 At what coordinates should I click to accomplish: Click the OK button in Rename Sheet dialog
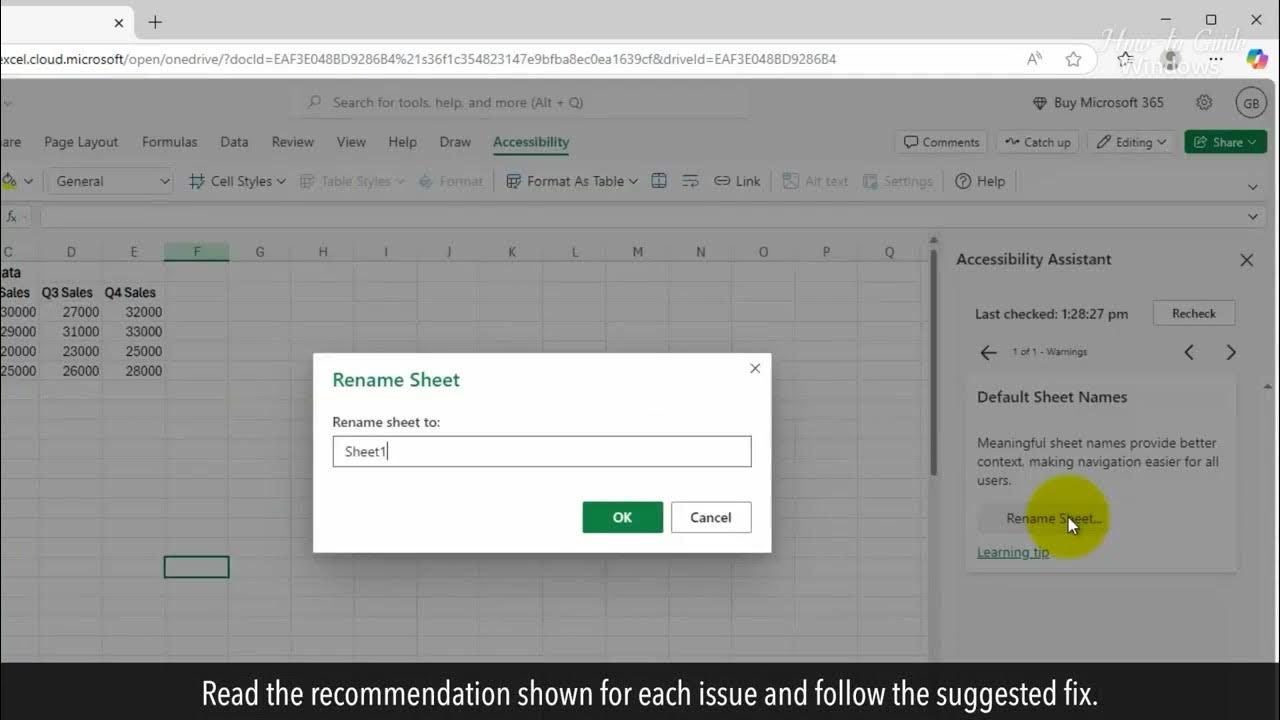pos(622,517)
